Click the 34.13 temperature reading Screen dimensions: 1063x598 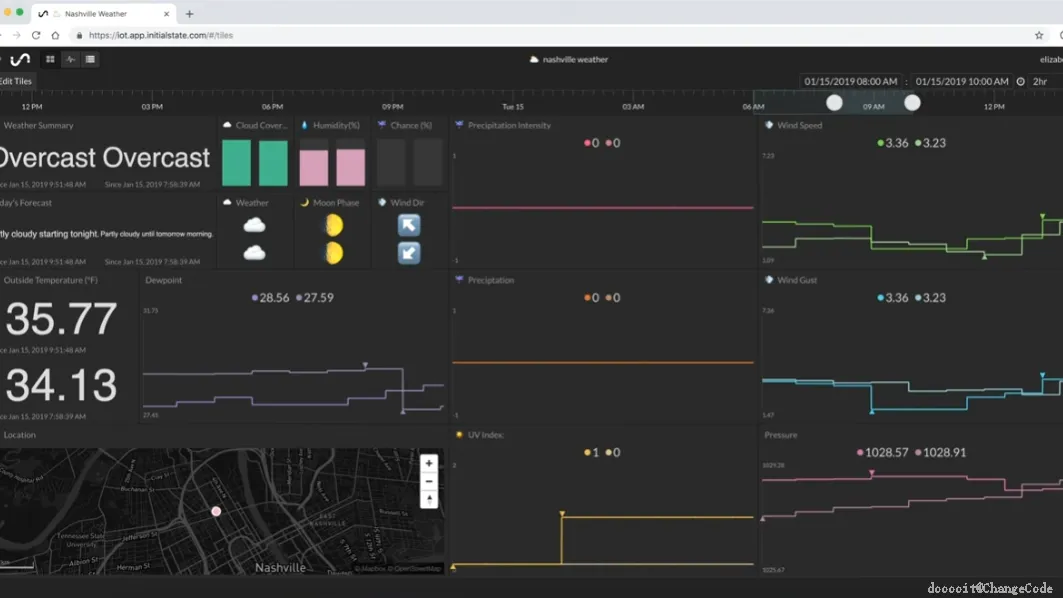[x=62, y=385]
